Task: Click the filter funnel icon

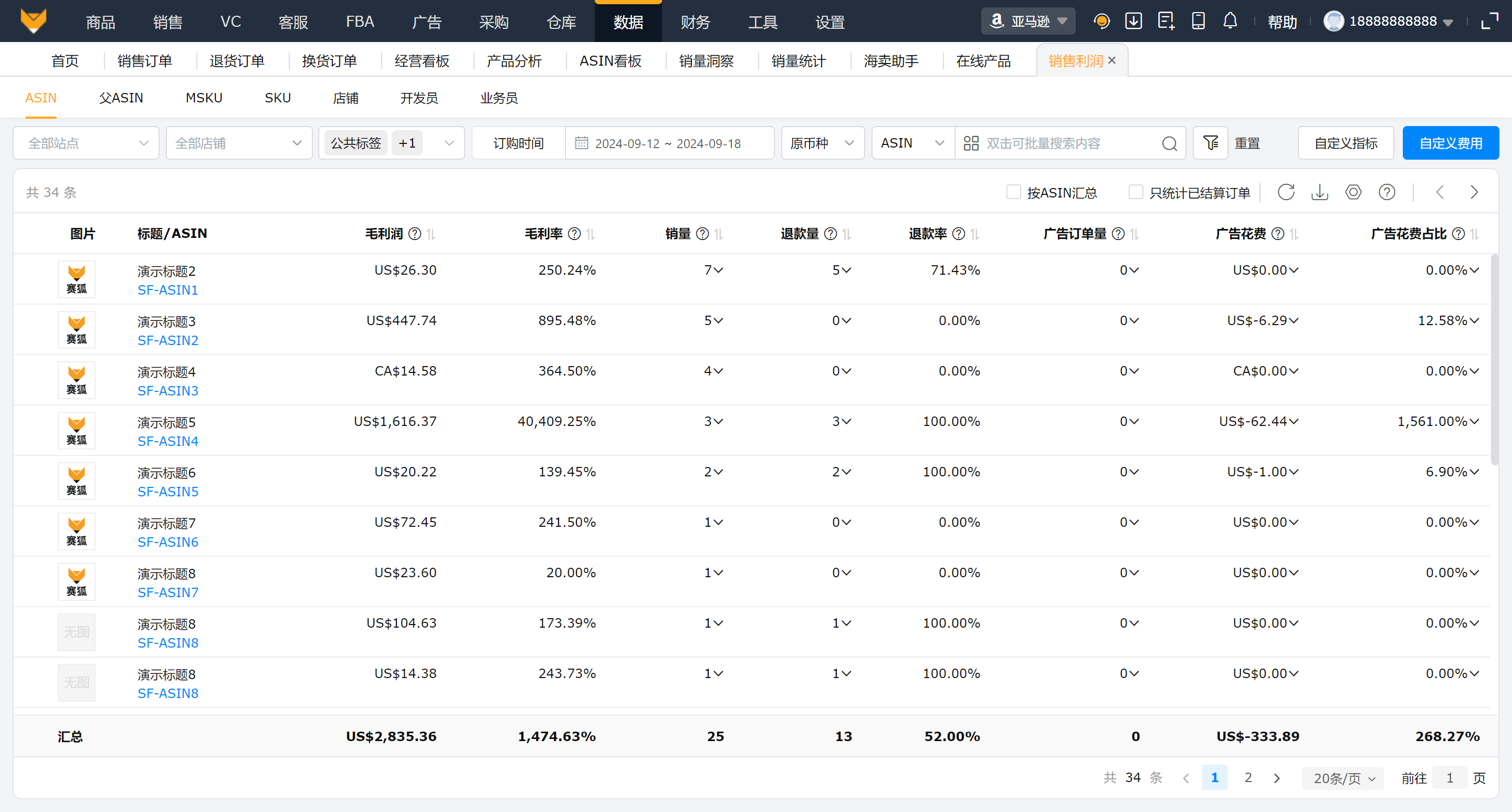Action: tap(1210, 143)
